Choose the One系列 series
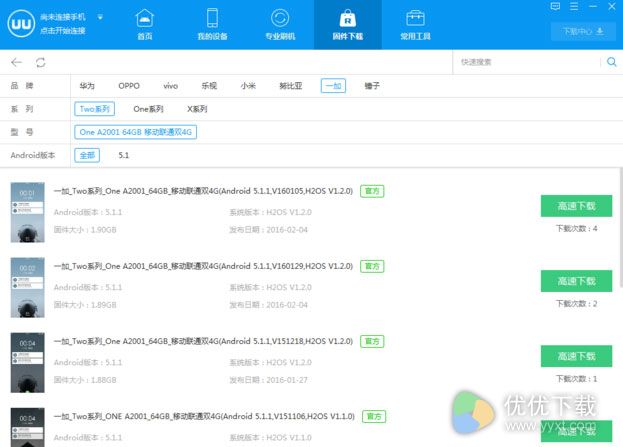This screenshot has height=447, width=623. (148, 109)
